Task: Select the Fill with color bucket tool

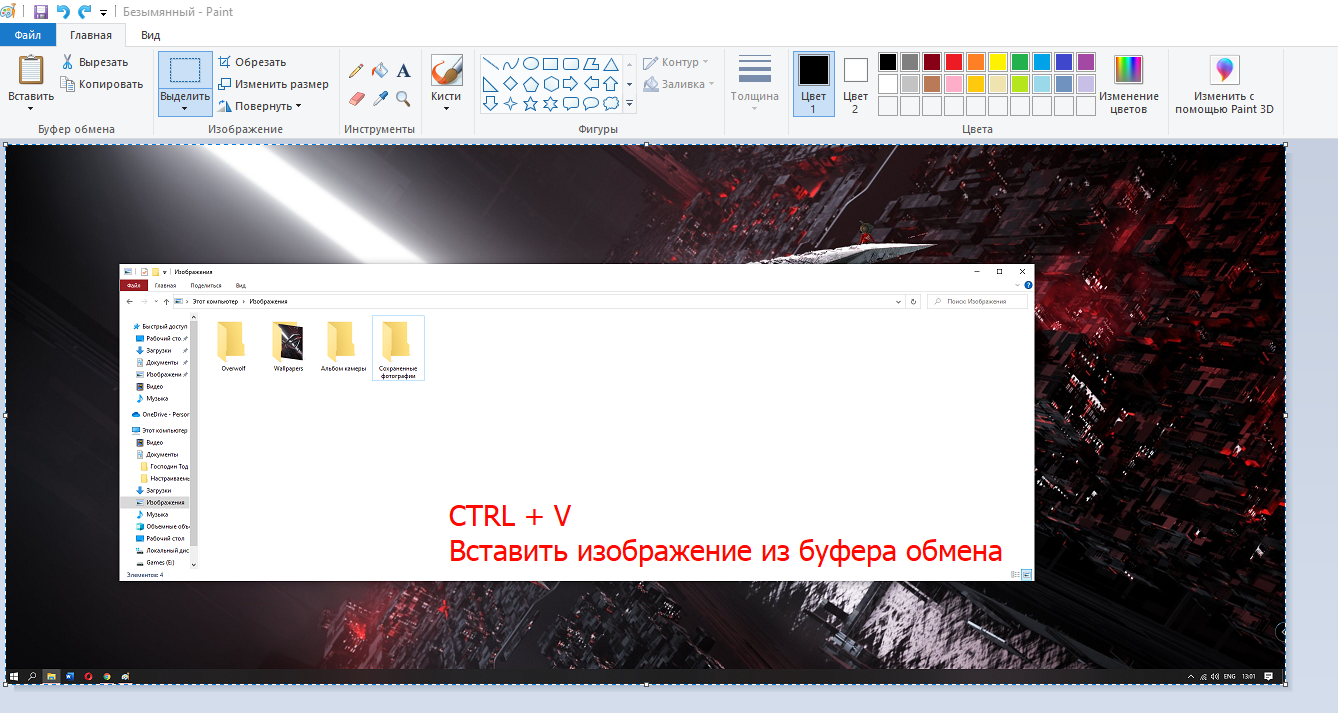Action: coord(380,71)
